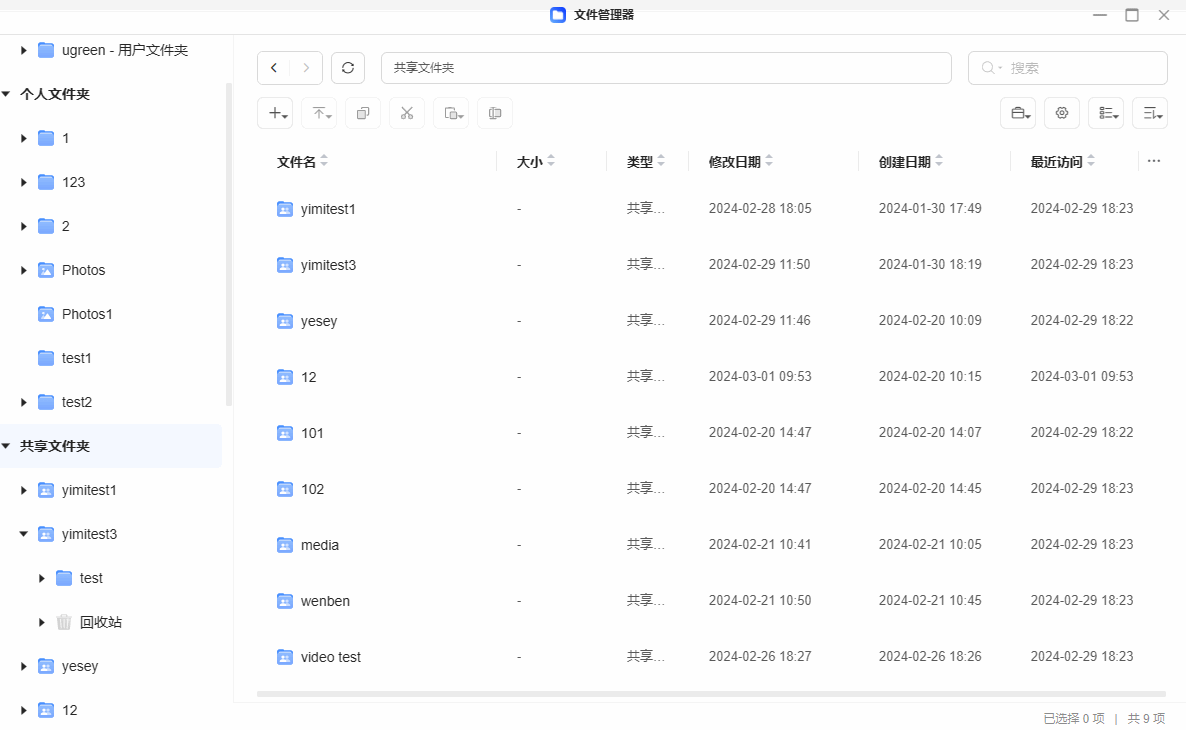The width and height of the screenshot is (1186, 730).
Task: Open ugreen - 用户文件夹 folder icon
Action: [x=46, y=50]
